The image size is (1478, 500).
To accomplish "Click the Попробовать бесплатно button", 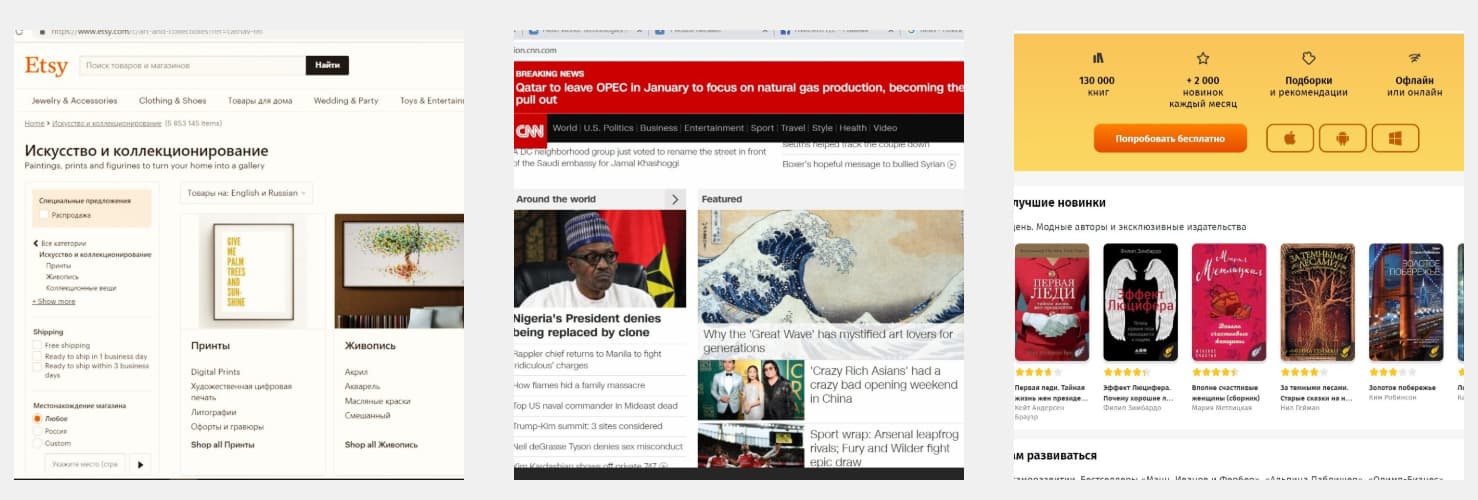I will coord(1170,138).
